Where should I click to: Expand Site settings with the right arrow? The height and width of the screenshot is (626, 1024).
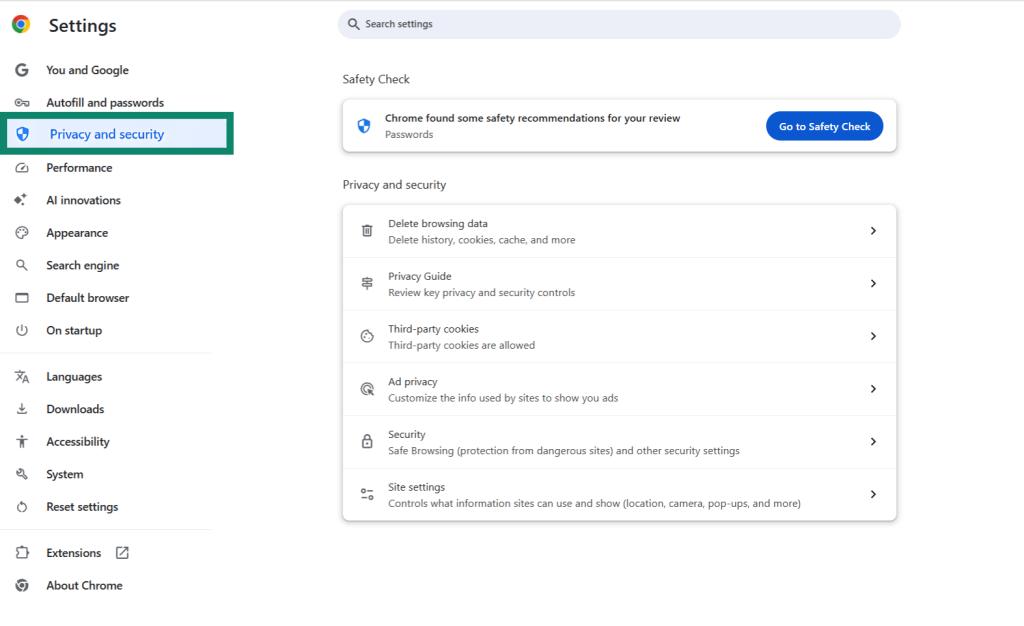pos(873,494)
